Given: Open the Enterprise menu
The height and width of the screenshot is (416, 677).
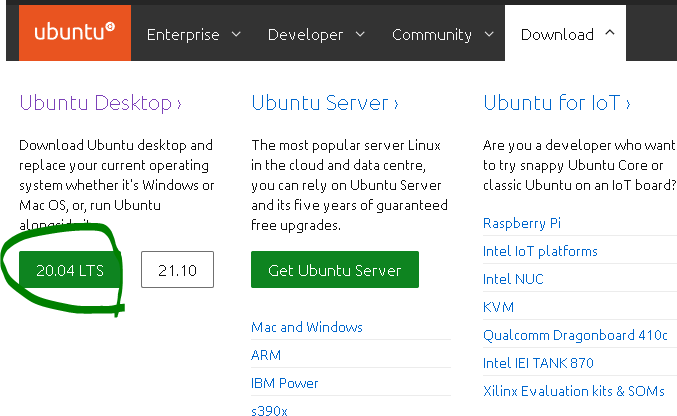Looking at the screenshot, I should [183, 35].
